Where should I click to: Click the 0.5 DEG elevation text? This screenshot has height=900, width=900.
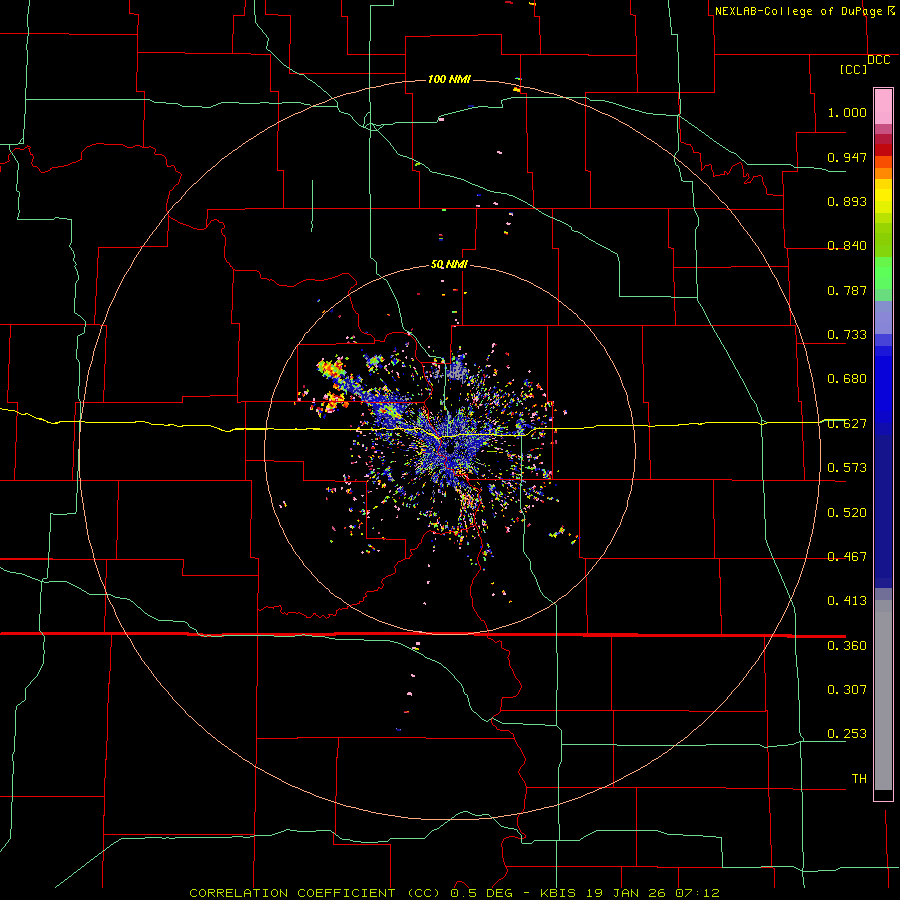(x=482, y=893)
